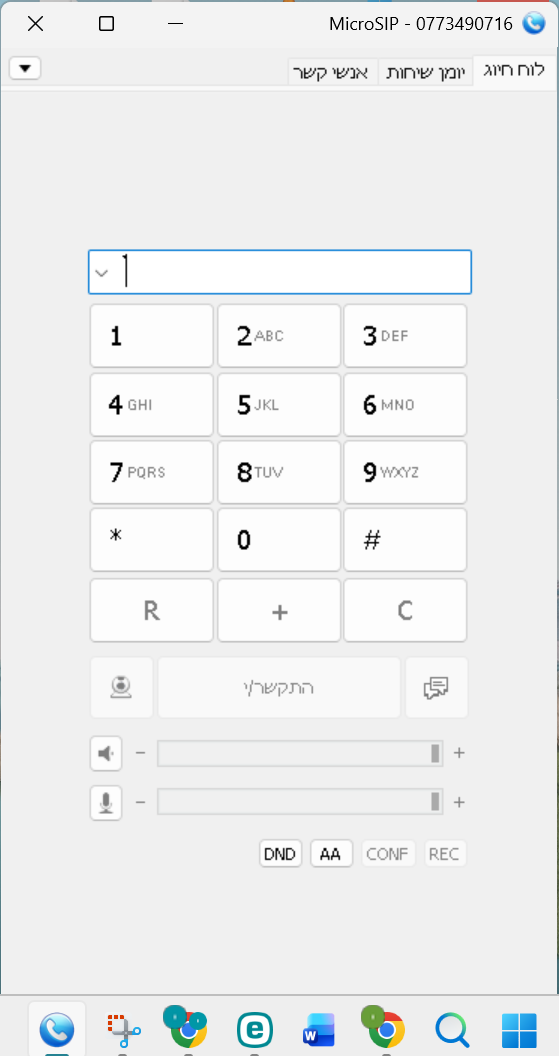Switch to יומן שיחות call log tab
This screenshot has width=559, height=1056.
point(426,73)
